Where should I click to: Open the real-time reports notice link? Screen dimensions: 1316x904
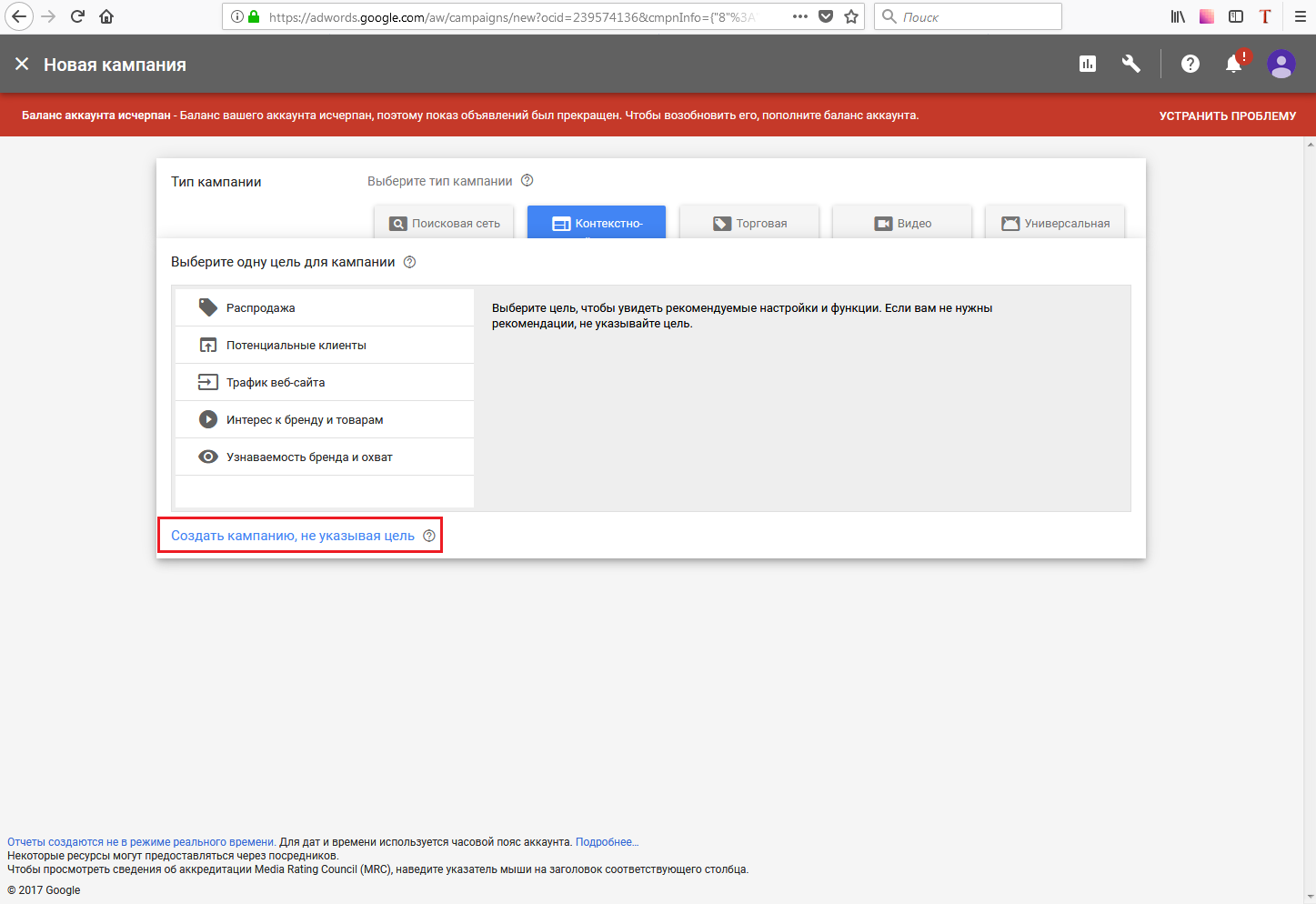click(x=142, y=842)
